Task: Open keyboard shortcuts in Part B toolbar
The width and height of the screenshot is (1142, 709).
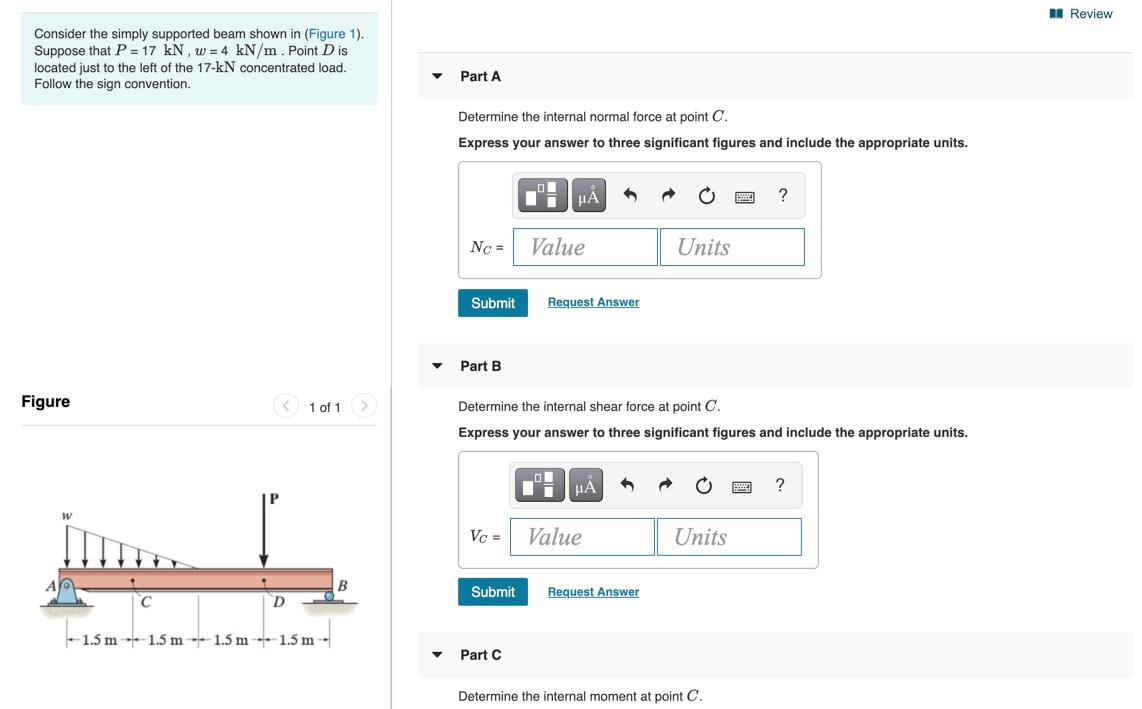Action: 741,487
